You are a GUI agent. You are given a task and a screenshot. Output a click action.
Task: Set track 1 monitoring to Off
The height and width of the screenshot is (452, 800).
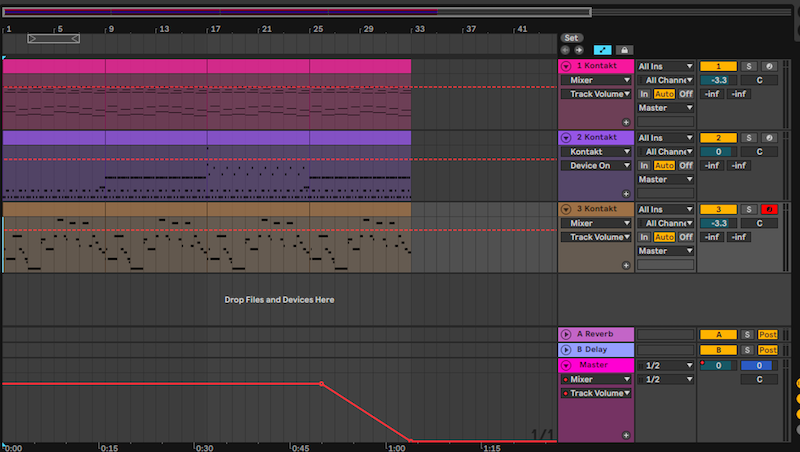coord(686,94)
